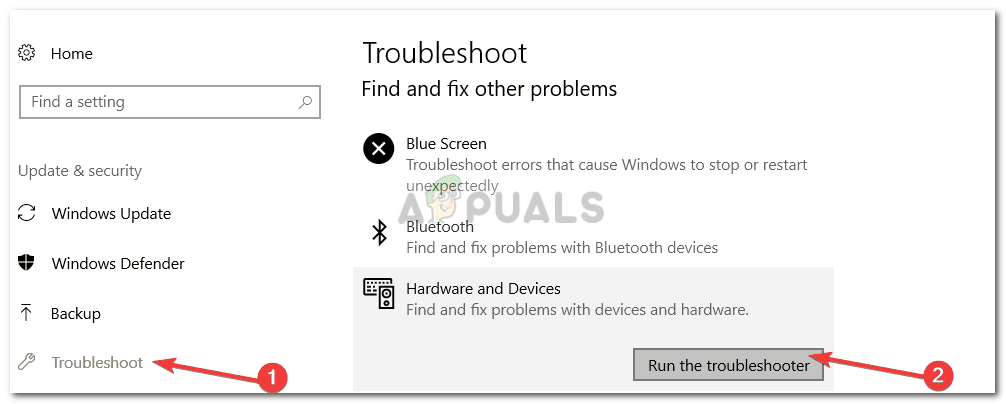Click the search magnifier icon
Viewport: 1006px width, 404px height.
tap(305, 102)
